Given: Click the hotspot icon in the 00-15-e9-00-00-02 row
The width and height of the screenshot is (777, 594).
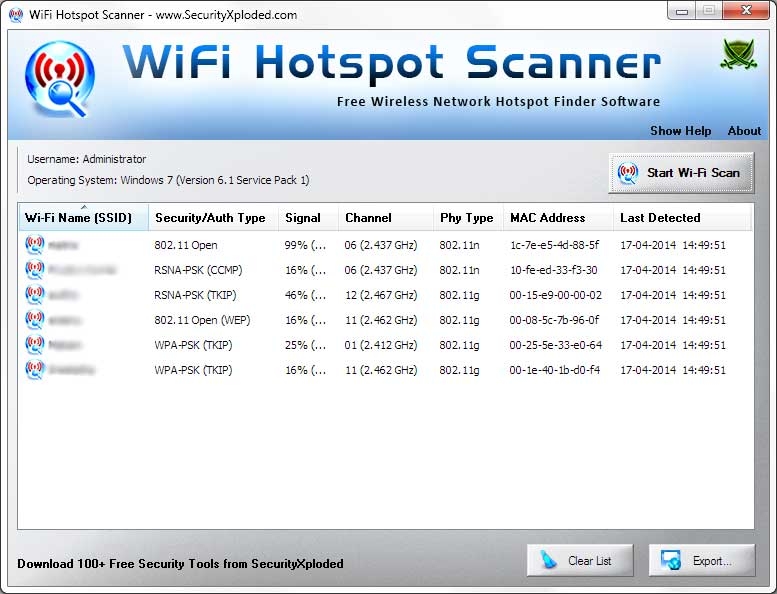Looking at the screenshot, I should [x=35, y=295].
